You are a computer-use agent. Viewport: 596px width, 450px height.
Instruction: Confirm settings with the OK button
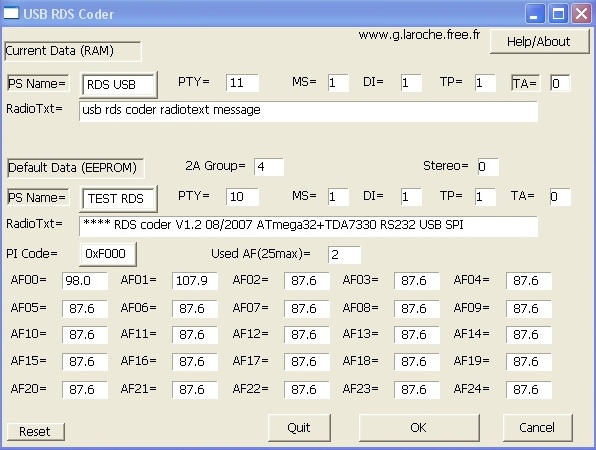point(419,428)
